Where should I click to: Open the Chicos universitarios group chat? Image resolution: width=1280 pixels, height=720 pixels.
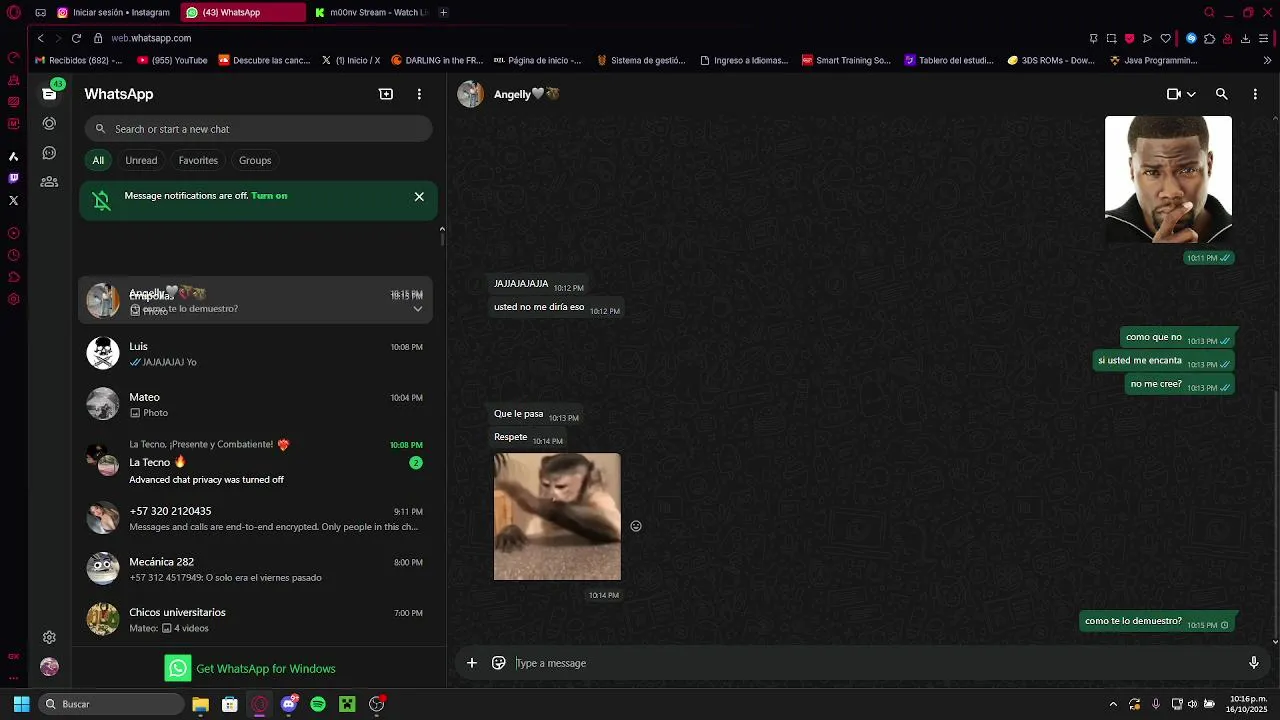coord(255,619)
